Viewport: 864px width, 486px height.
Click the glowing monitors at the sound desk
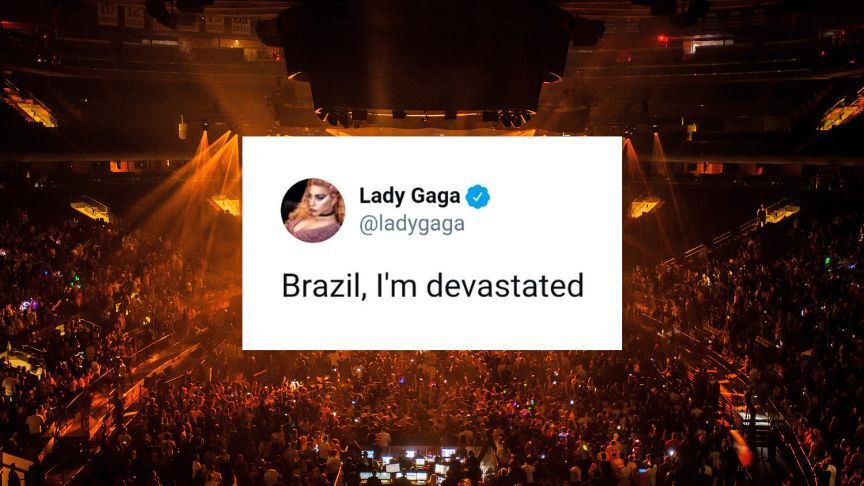point(407,466)
